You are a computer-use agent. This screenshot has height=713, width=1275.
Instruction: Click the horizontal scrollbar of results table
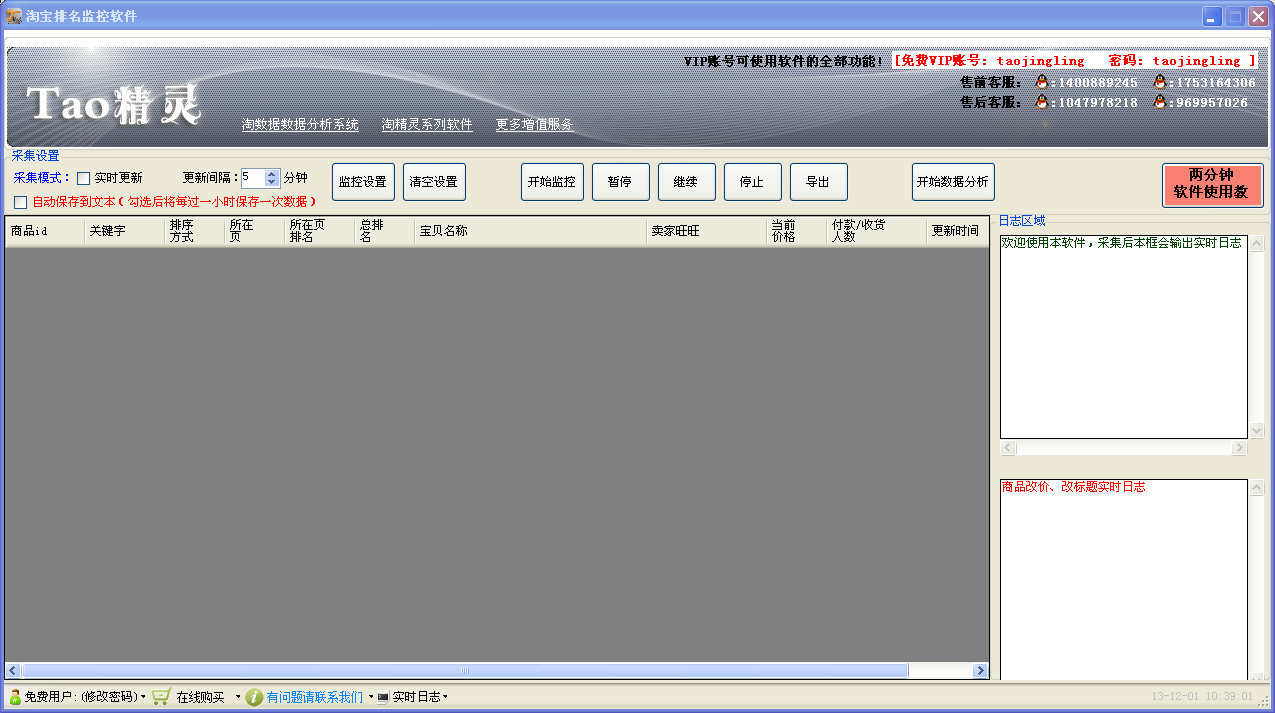496,671
